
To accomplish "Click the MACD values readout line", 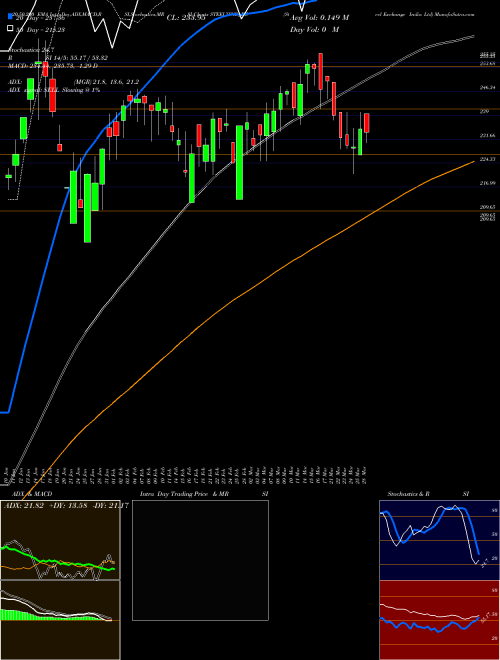I will [53, 66].
